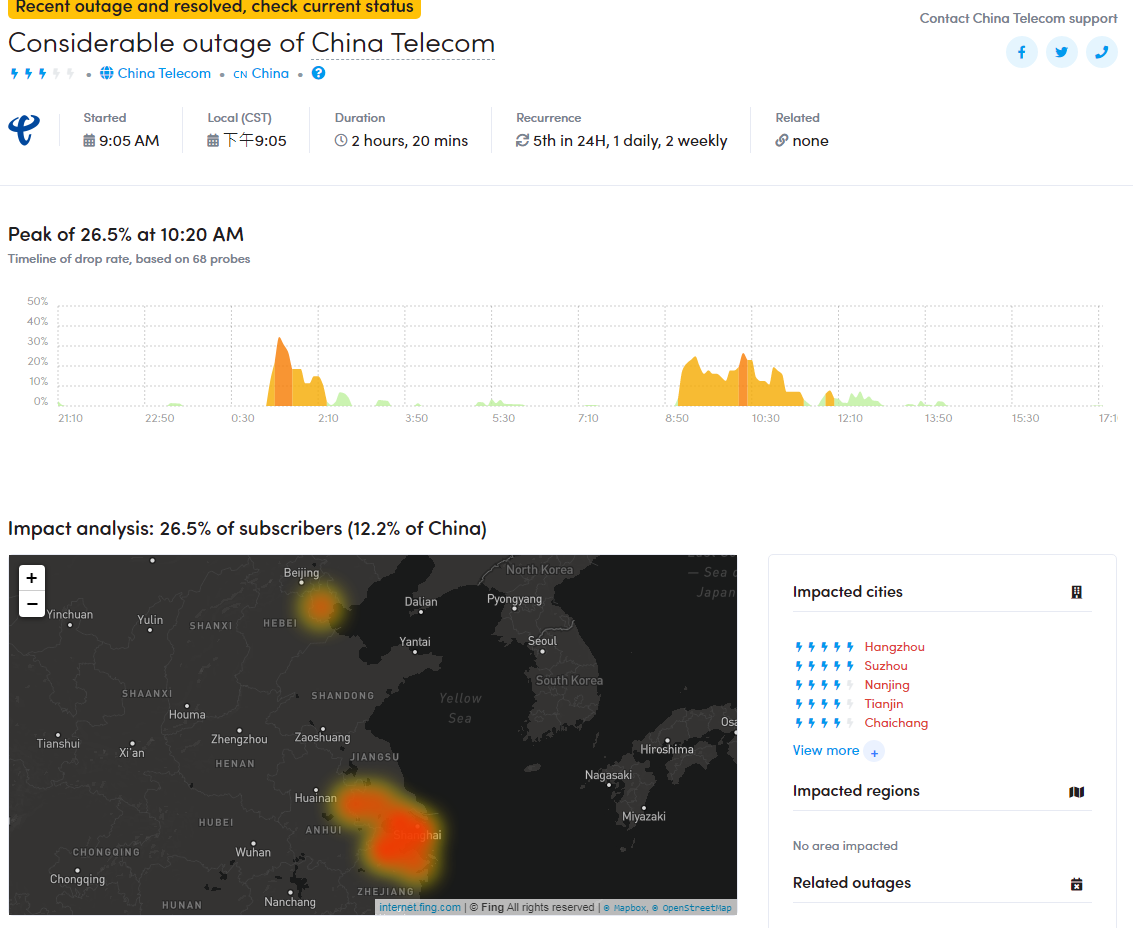1143x928 pixels.
Task: Click the calendar icon next to 9:05 AM
Action: (89, 141)
